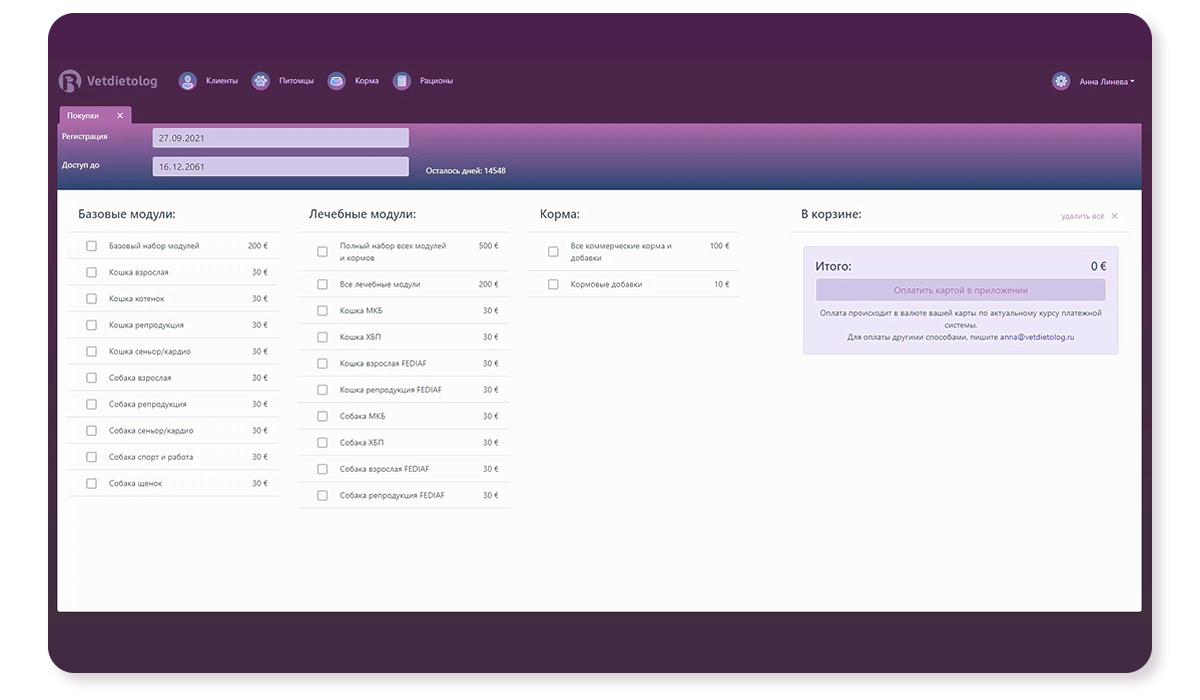1200x700 pixels.
Task: Click the settings gear icon near username
Action: click(x=1061, y=81)
